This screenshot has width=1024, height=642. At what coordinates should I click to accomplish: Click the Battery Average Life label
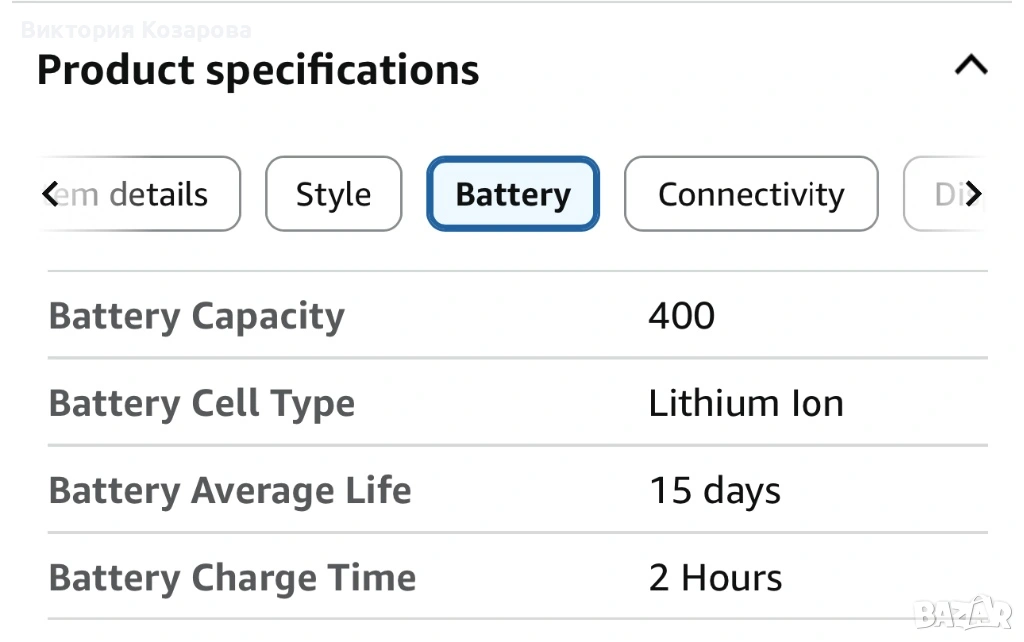[x=230, y=491]
